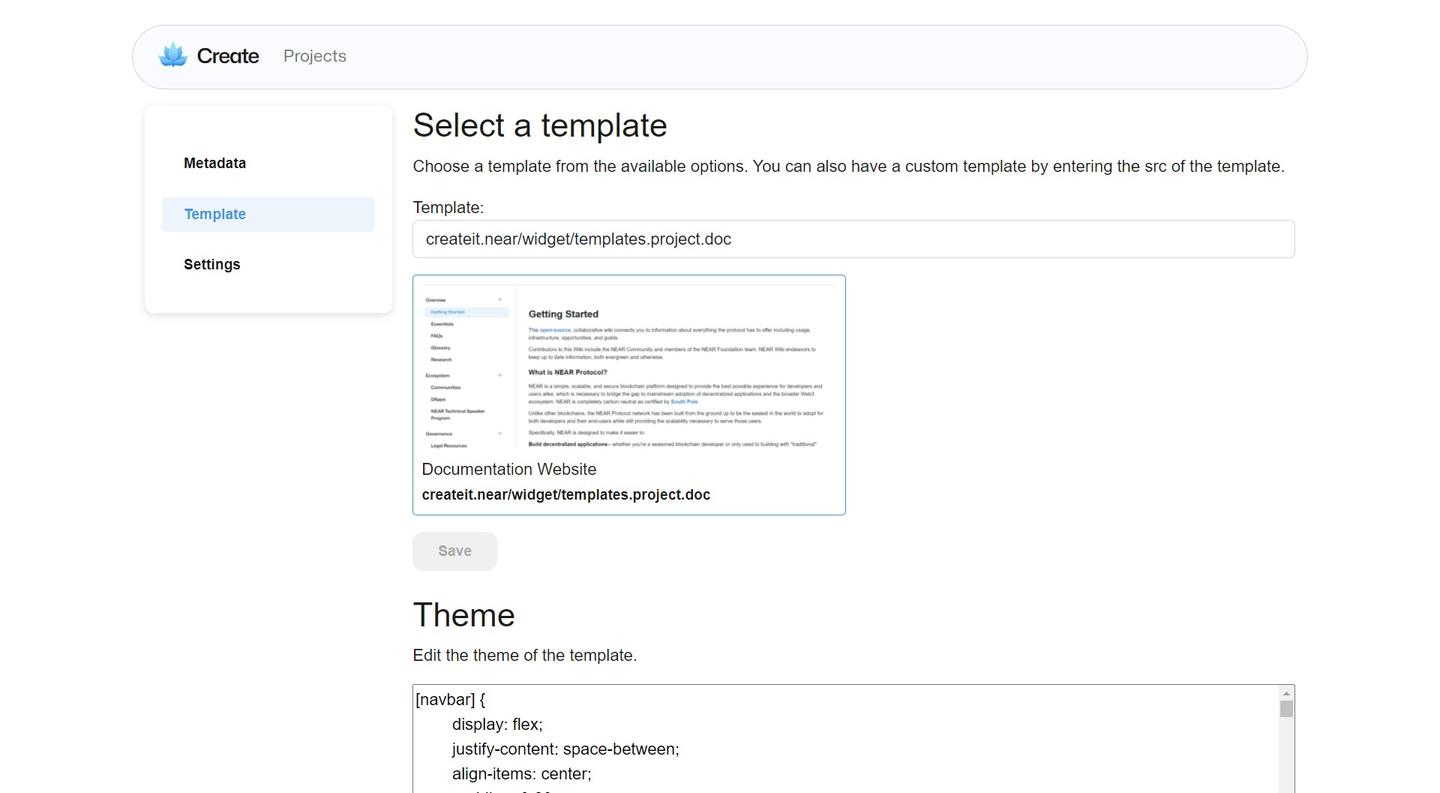Click the 'Template:' field label
The image size is (1440, 793).
point(448,207)
